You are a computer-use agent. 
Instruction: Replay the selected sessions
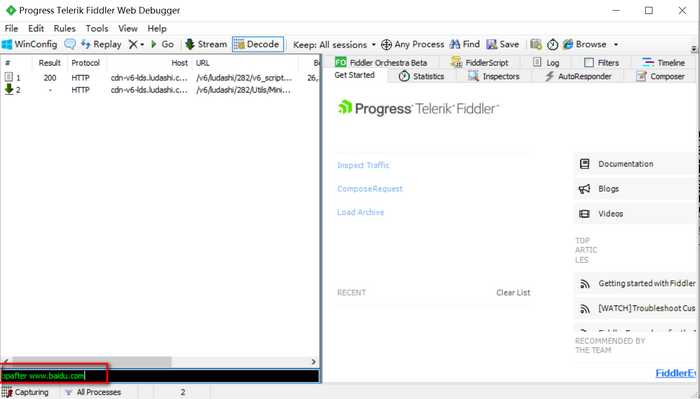[101, 44]
